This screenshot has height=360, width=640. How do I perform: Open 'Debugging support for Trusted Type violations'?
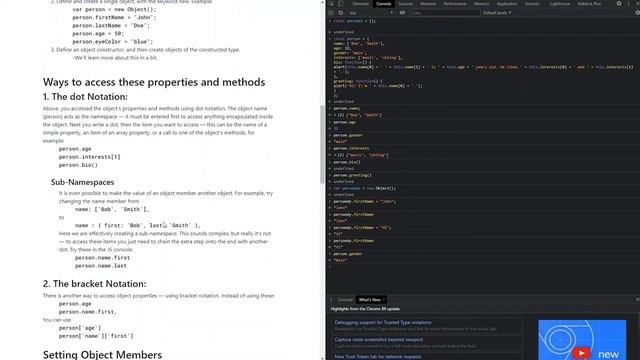pyautogui.click(x=383, y=322)
